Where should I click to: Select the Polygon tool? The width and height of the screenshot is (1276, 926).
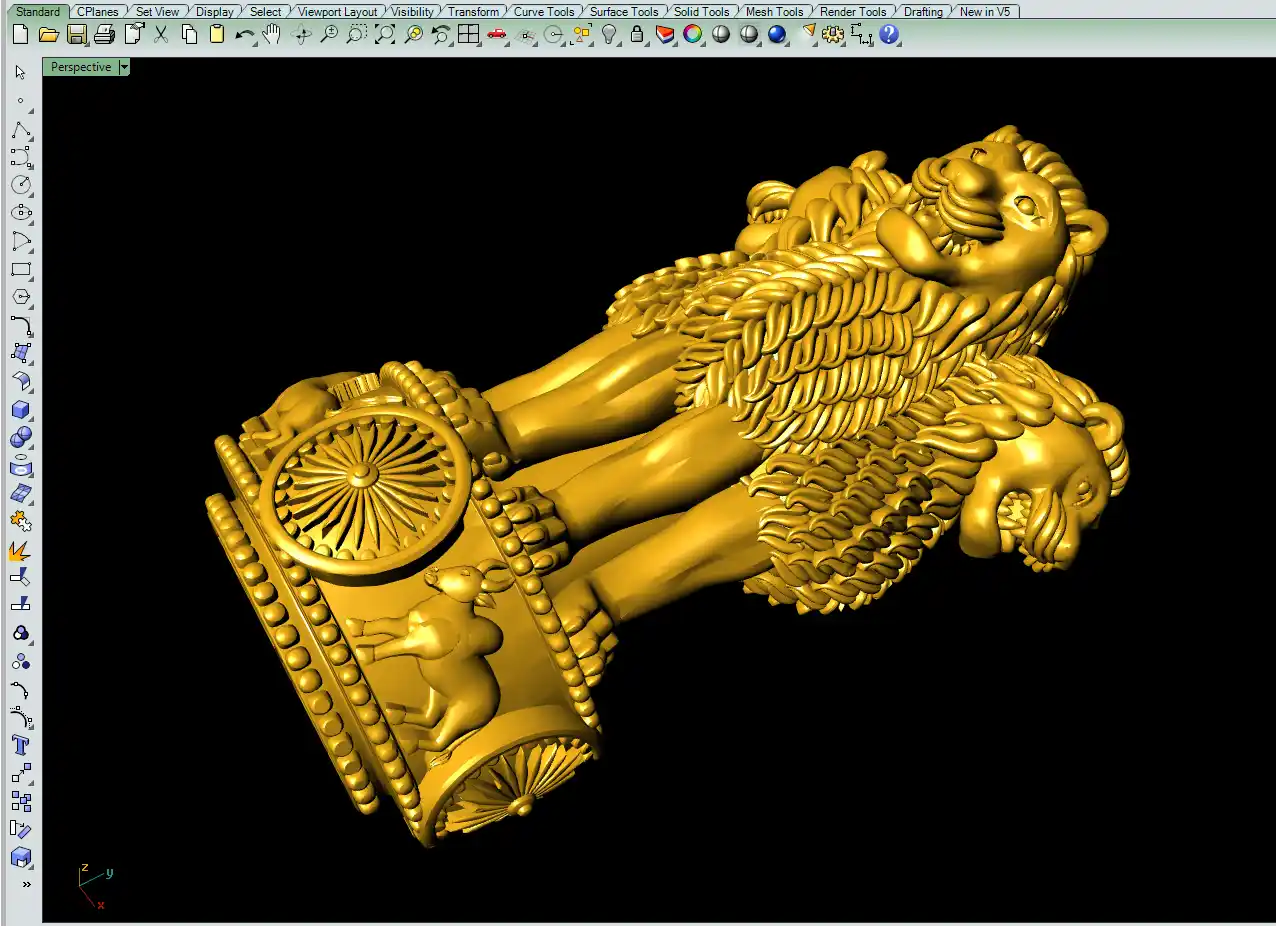pyautogui.click(x=21, y=298)
